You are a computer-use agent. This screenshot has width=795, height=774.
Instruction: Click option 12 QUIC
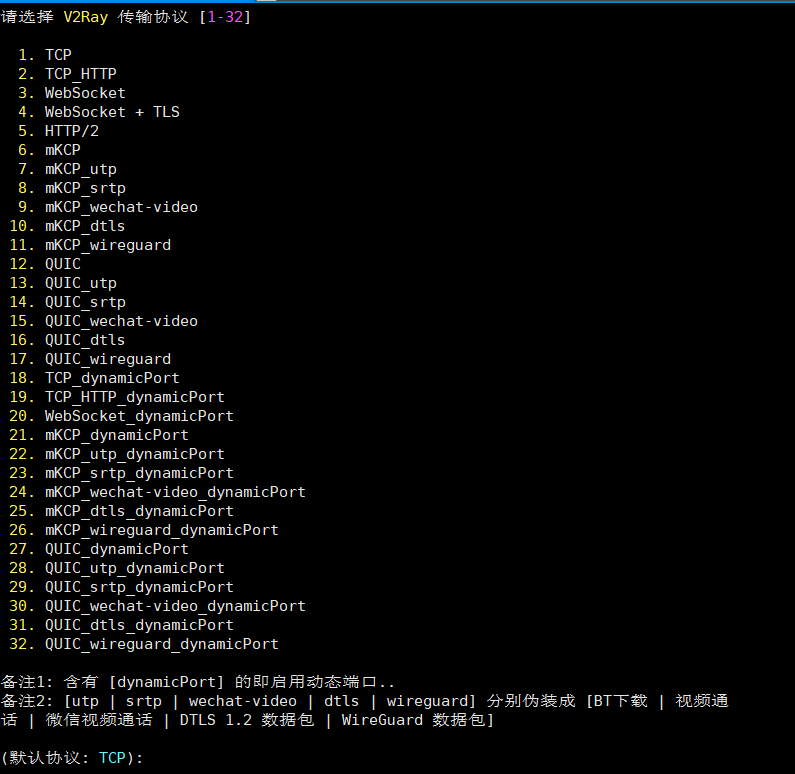coord(62,264)
